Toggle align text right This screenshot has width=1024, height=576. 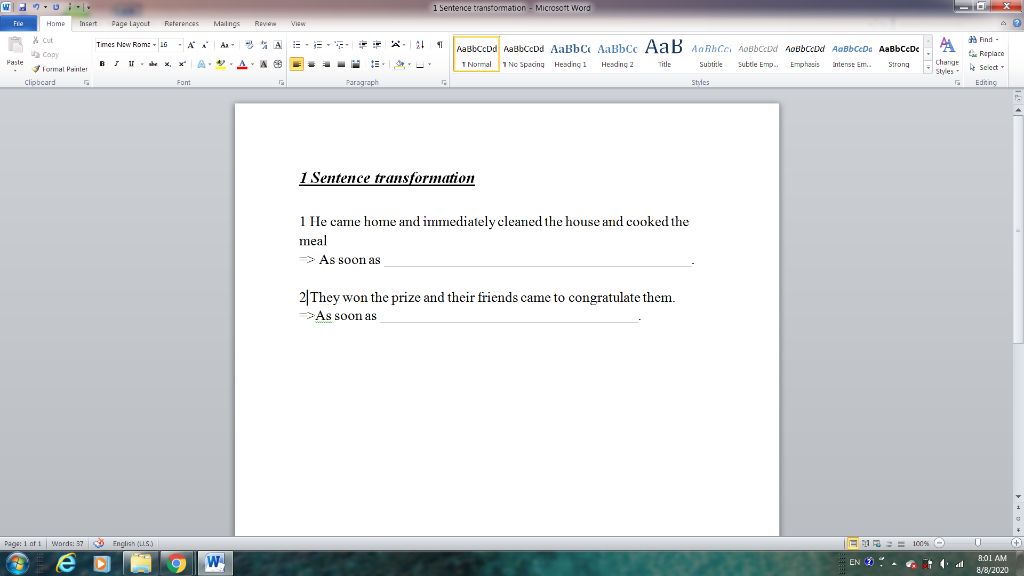tap(326, 64)
